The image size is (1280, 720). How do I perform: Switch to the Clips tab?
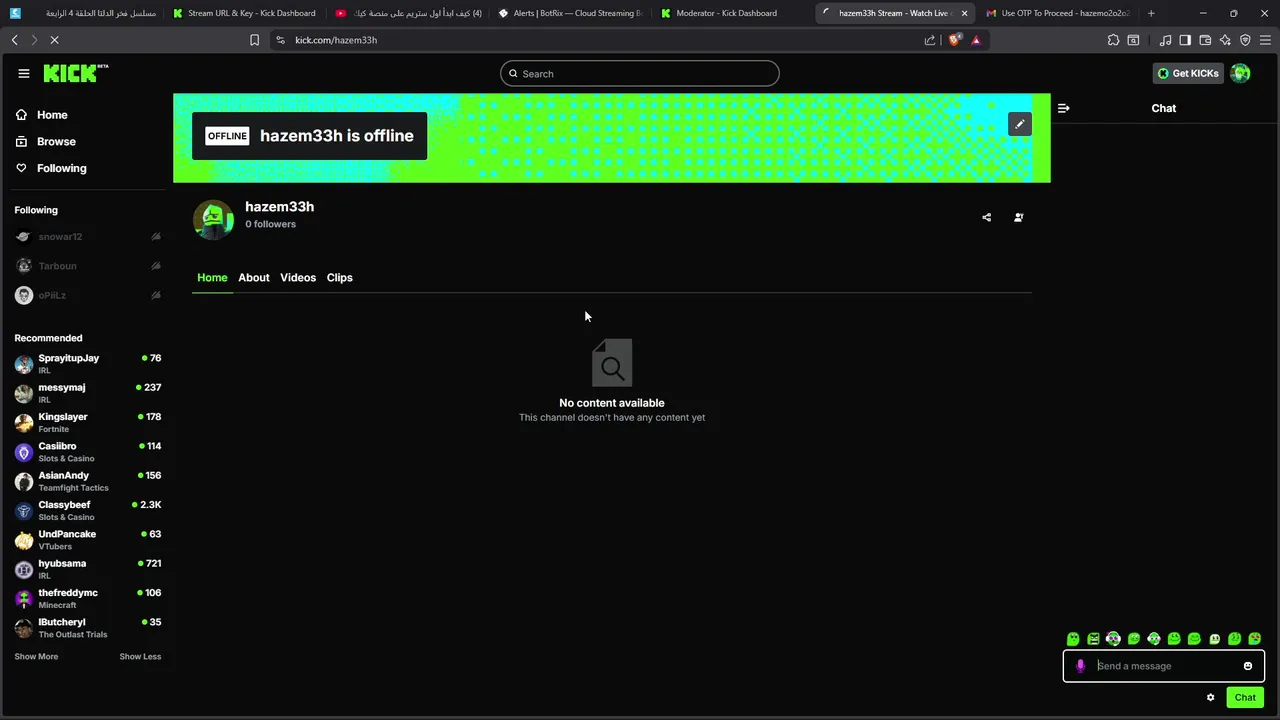[x=340, y=278]
